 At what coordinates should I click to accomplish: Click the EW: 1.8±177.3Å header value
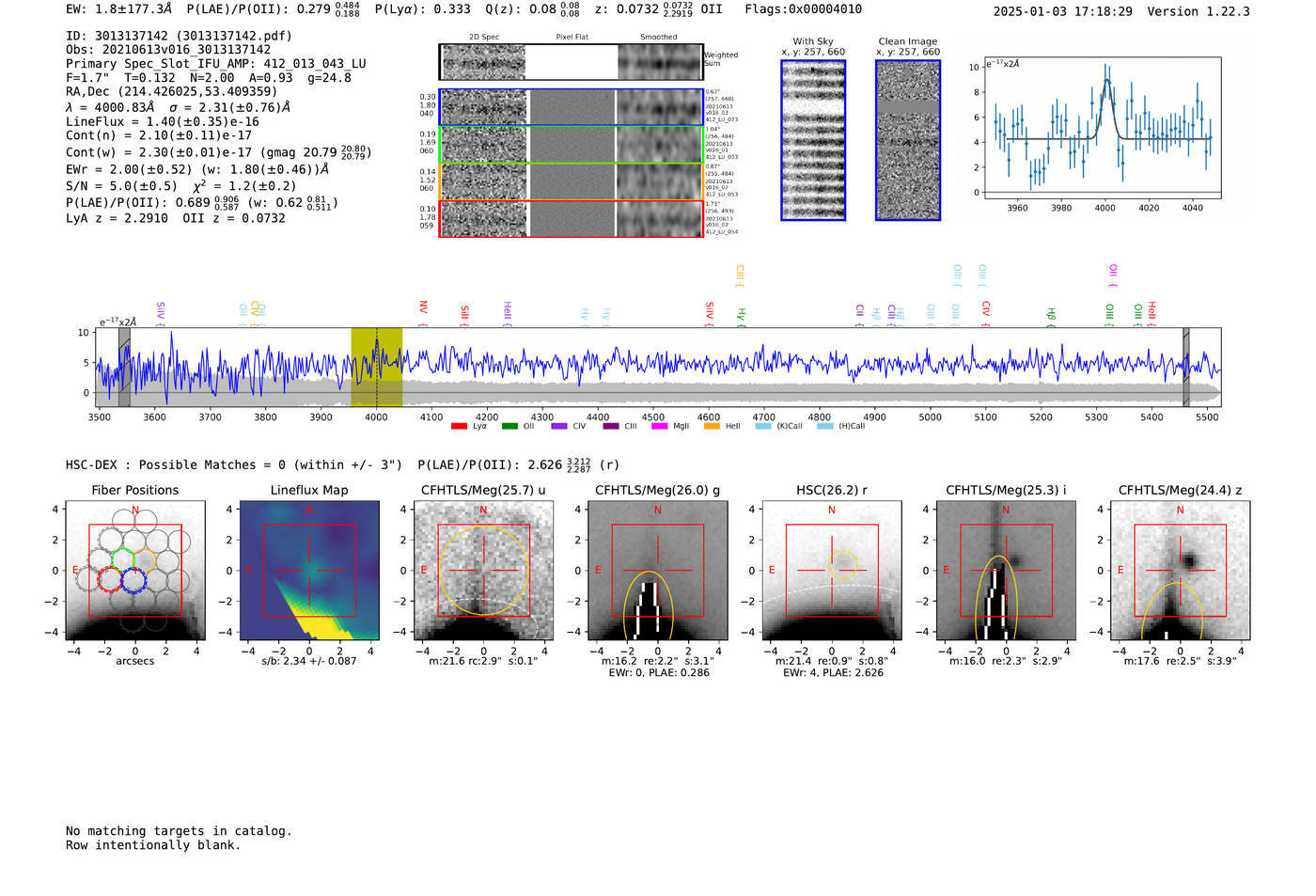click(x=119, y=9)
